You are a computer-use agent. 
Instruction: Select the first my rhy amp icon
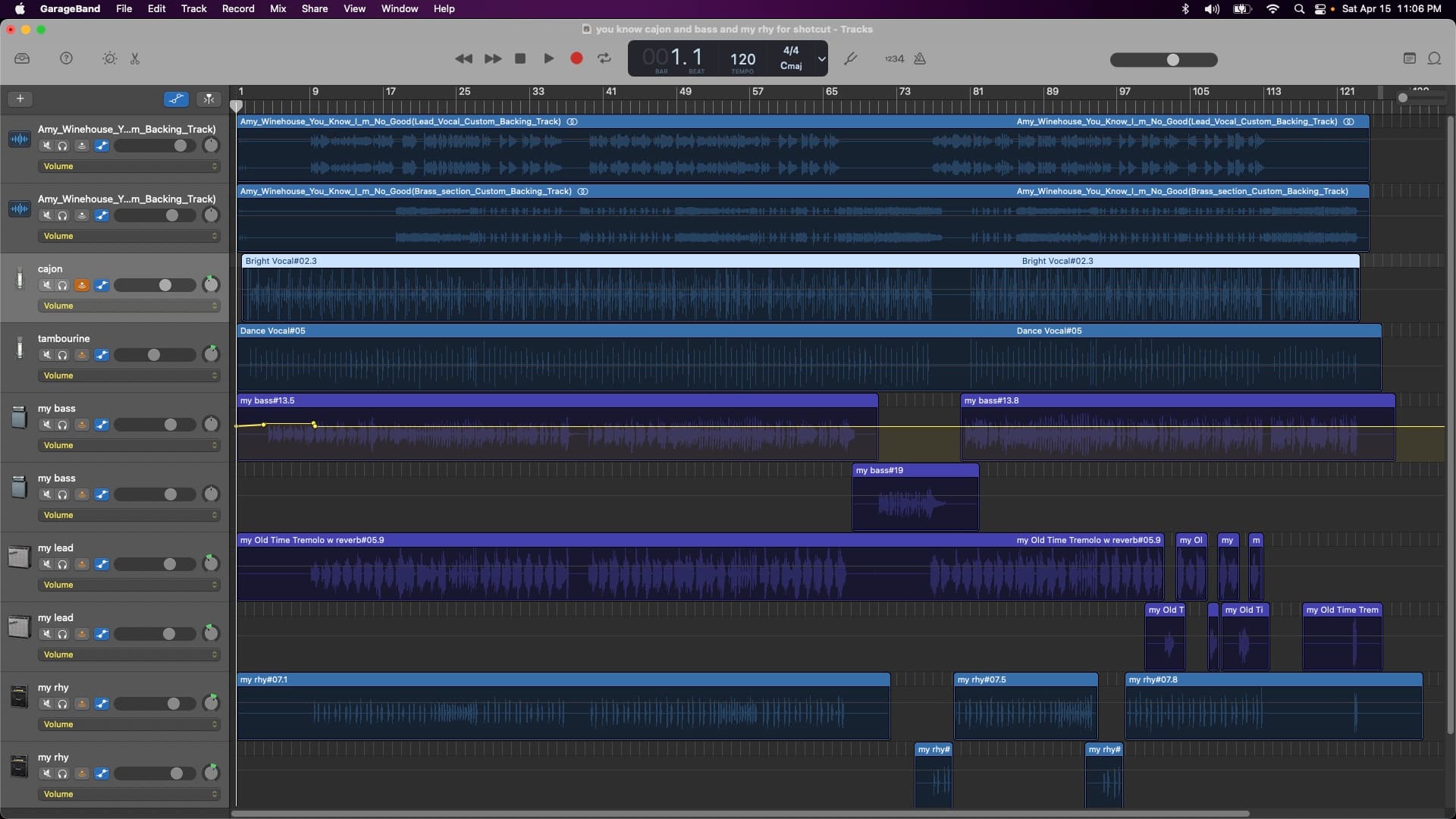19,697
